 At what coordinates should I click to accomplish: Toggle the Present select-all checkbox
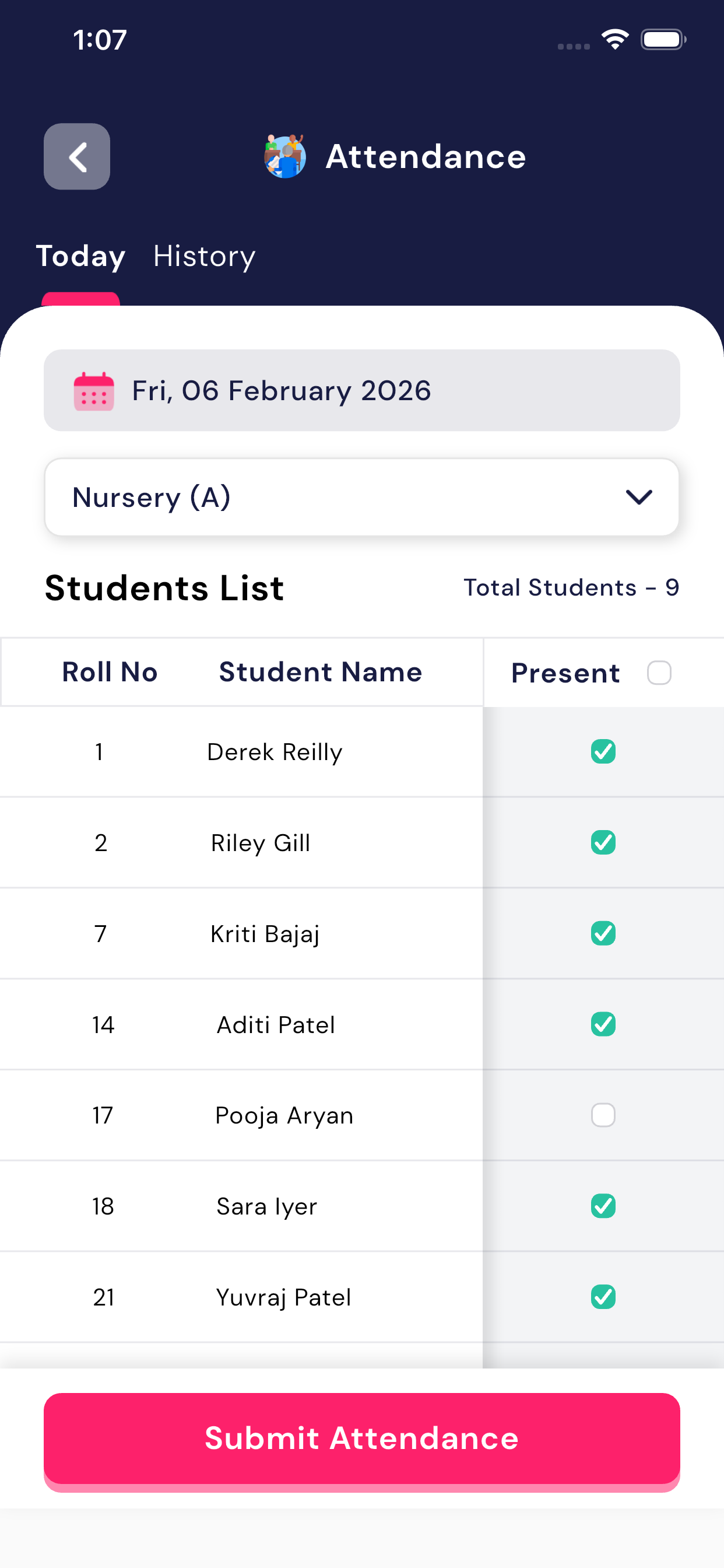pyautogui.click(x=659, y=673)
